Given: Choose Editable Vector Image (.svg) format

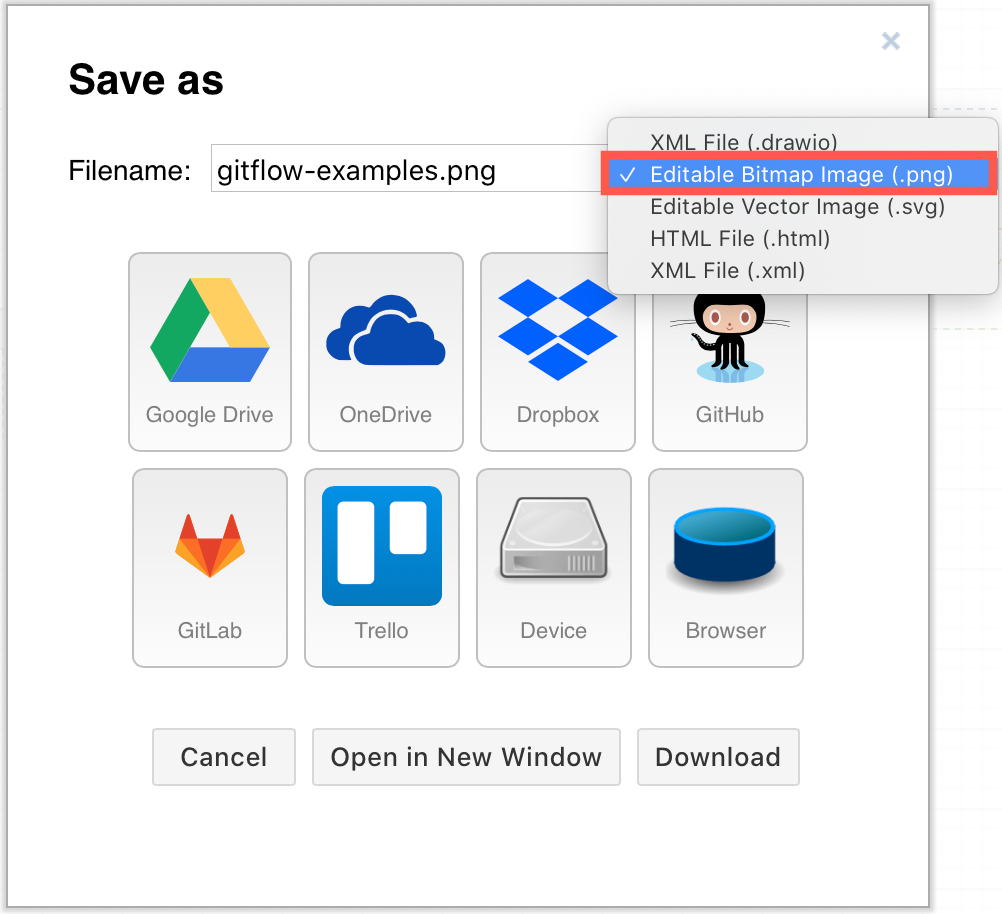Looking at the screenshot, I should (x=798, y=207).
